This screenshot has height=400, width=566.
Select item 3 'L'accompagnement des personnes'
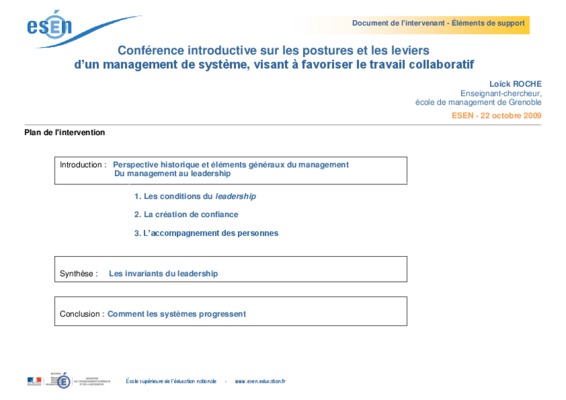coord(206,233)
